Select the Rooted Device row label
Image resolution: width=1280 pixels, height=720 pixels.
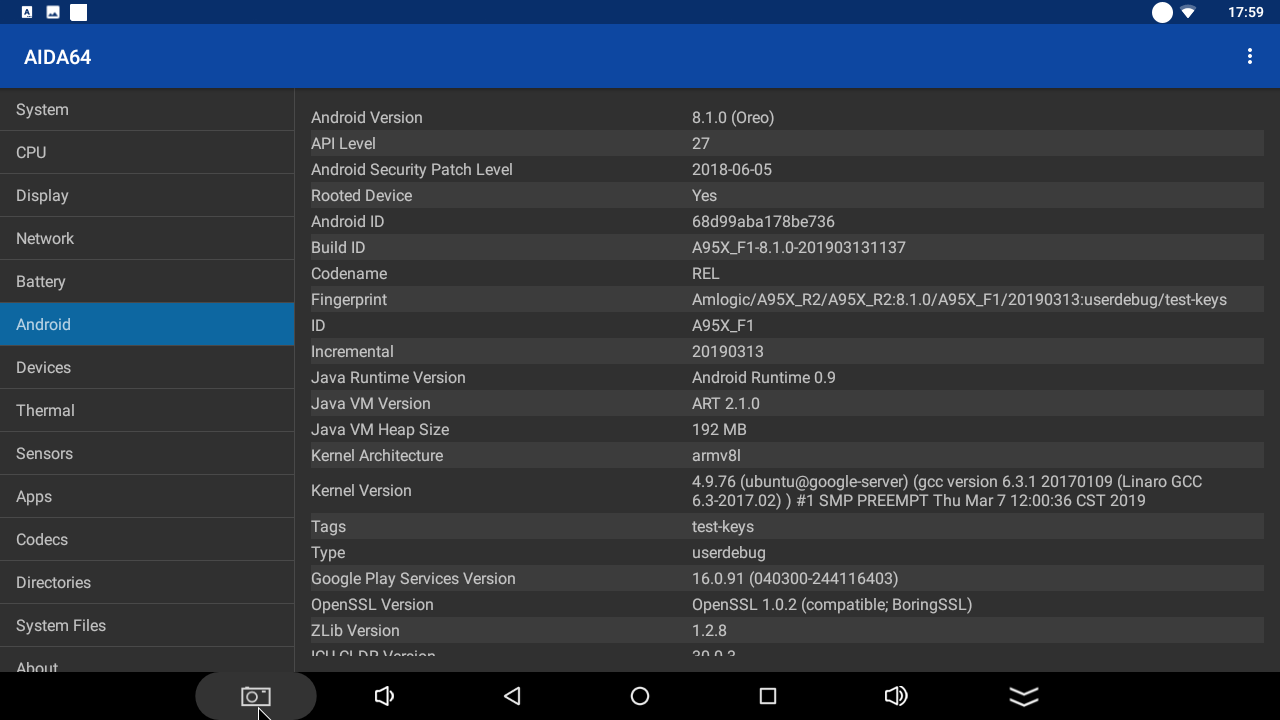pyautogui.click(x=362, y=196)
